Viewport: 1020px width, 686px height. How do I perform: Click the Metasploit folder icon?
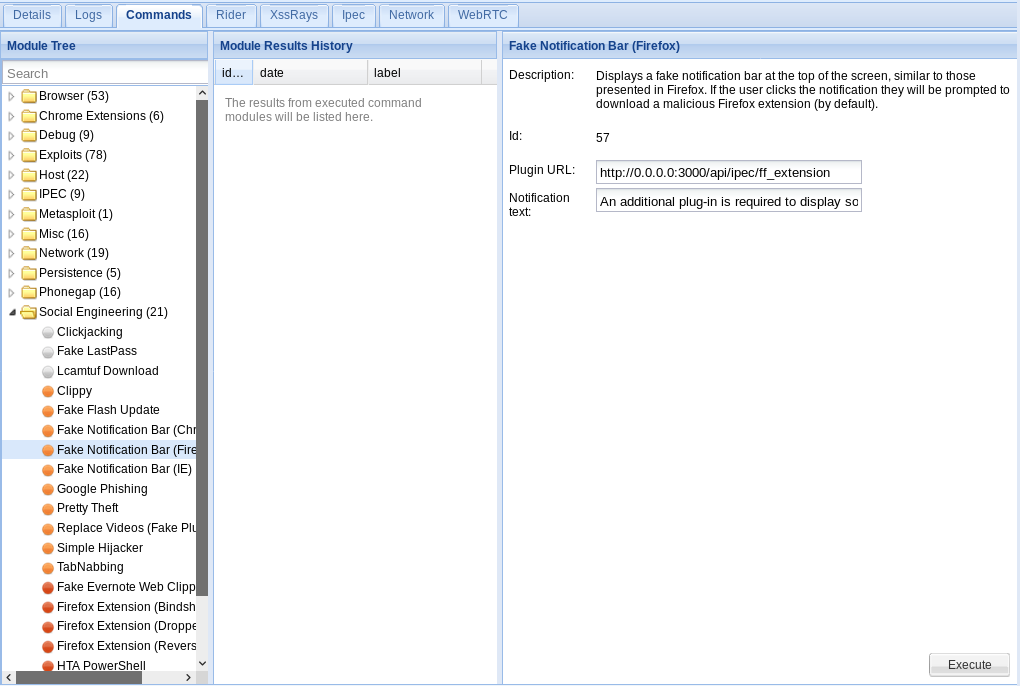tap(29, 214)
